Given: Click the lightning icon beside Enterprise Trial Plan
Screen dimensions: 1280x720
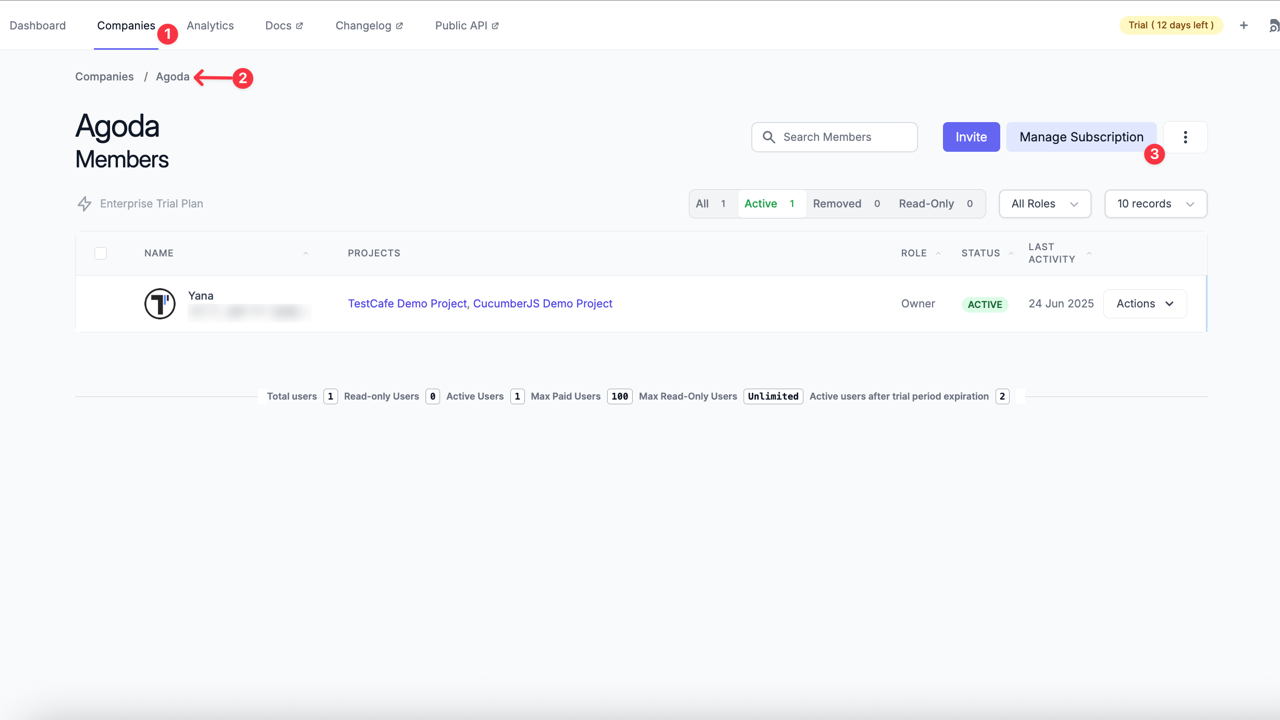Looking at the screenshot, I should pos(84,203).
